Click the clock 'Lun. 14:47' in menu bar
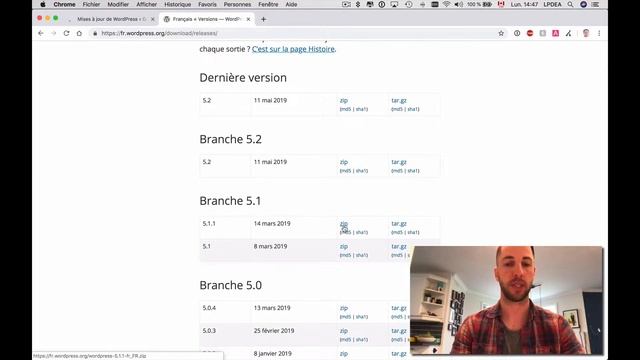 click(x=524, y=4)
